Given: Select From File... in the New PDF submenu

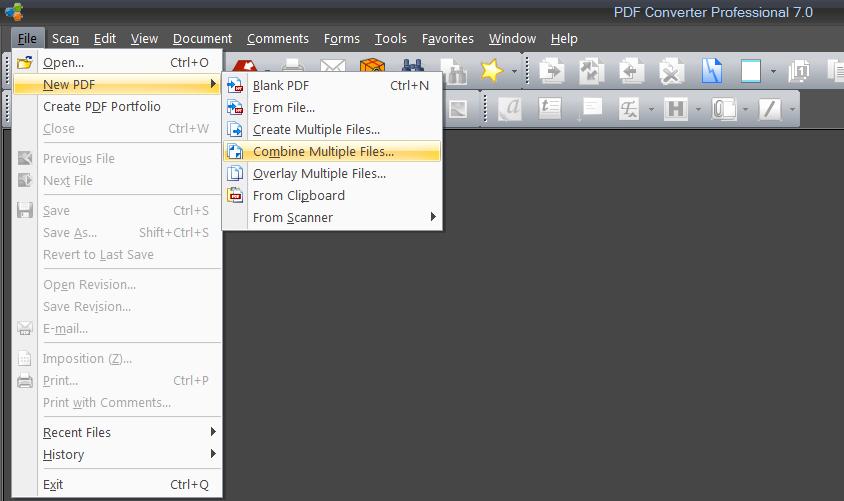Looking at the screenshot, I should 332,108.
